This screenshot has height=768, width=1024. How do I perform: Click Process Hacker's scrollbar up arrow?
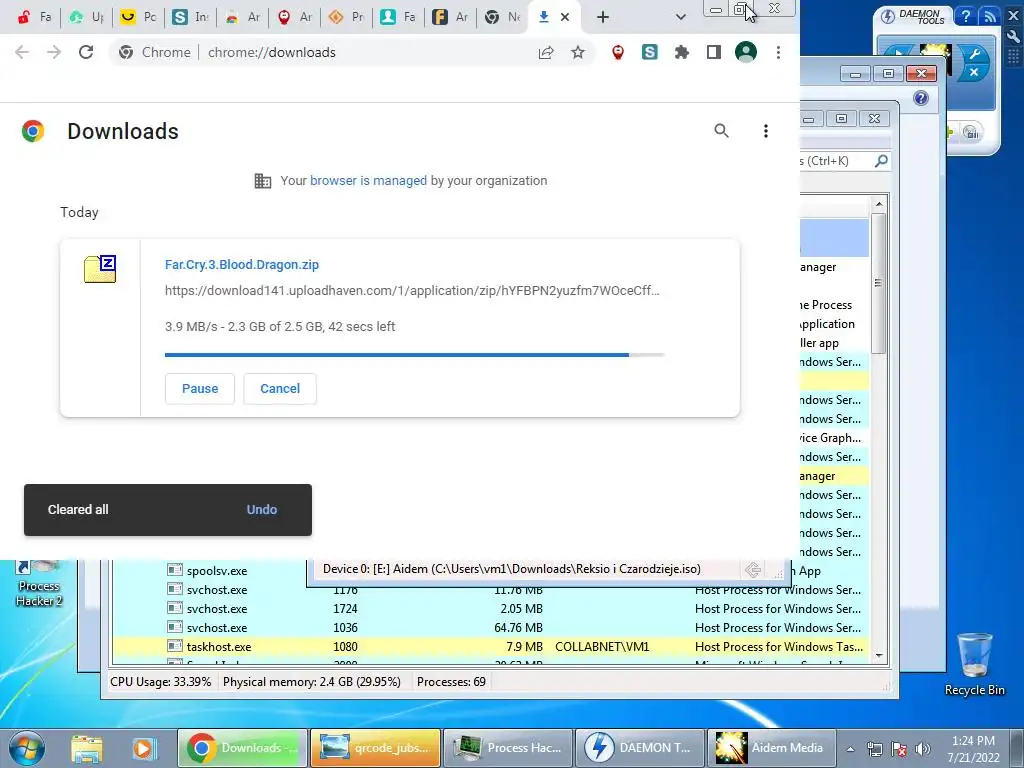879,204
